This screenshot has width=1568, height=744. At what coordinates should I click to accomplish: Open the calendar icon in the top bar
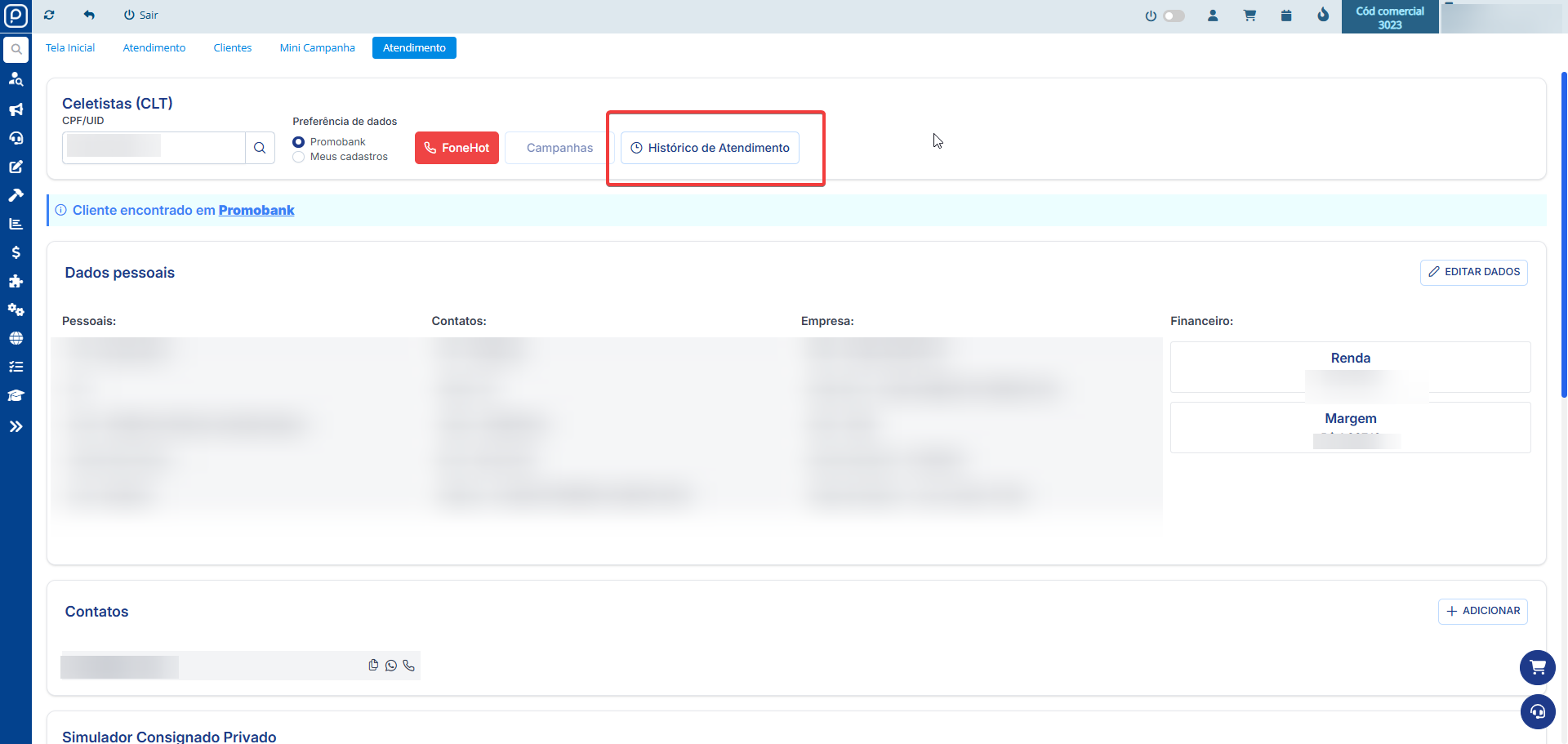tap(1286, 16)
